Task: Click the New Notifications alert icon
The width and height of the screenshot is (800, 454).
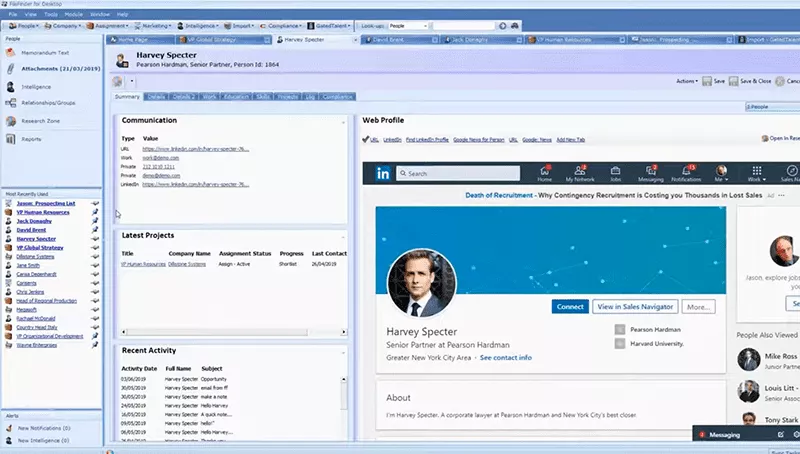Action: click(9, 428)
